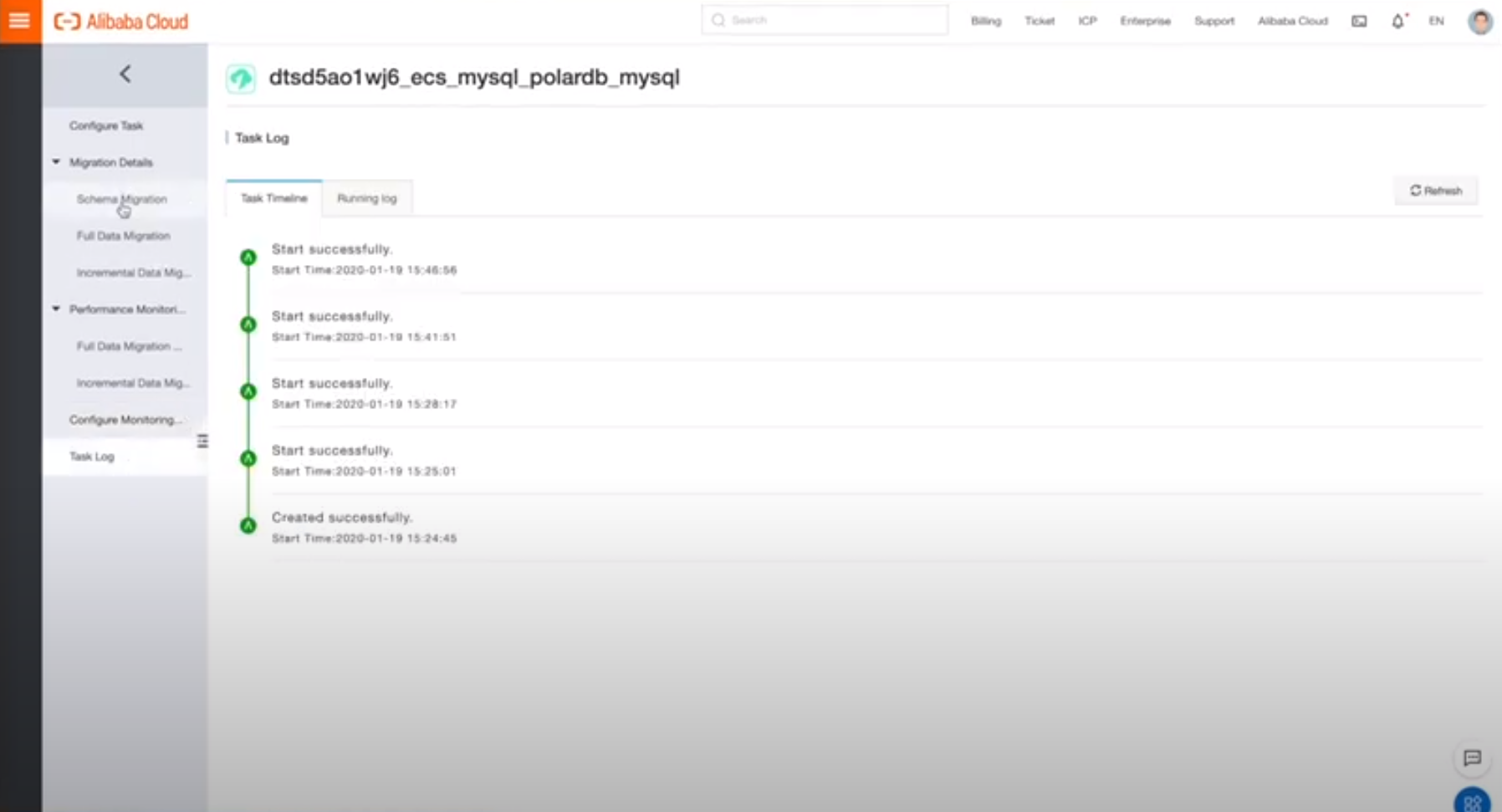The width and height of the screenshot is (1502, 812).
Task: Click the Refresh button
Action: coord(1436,191)
